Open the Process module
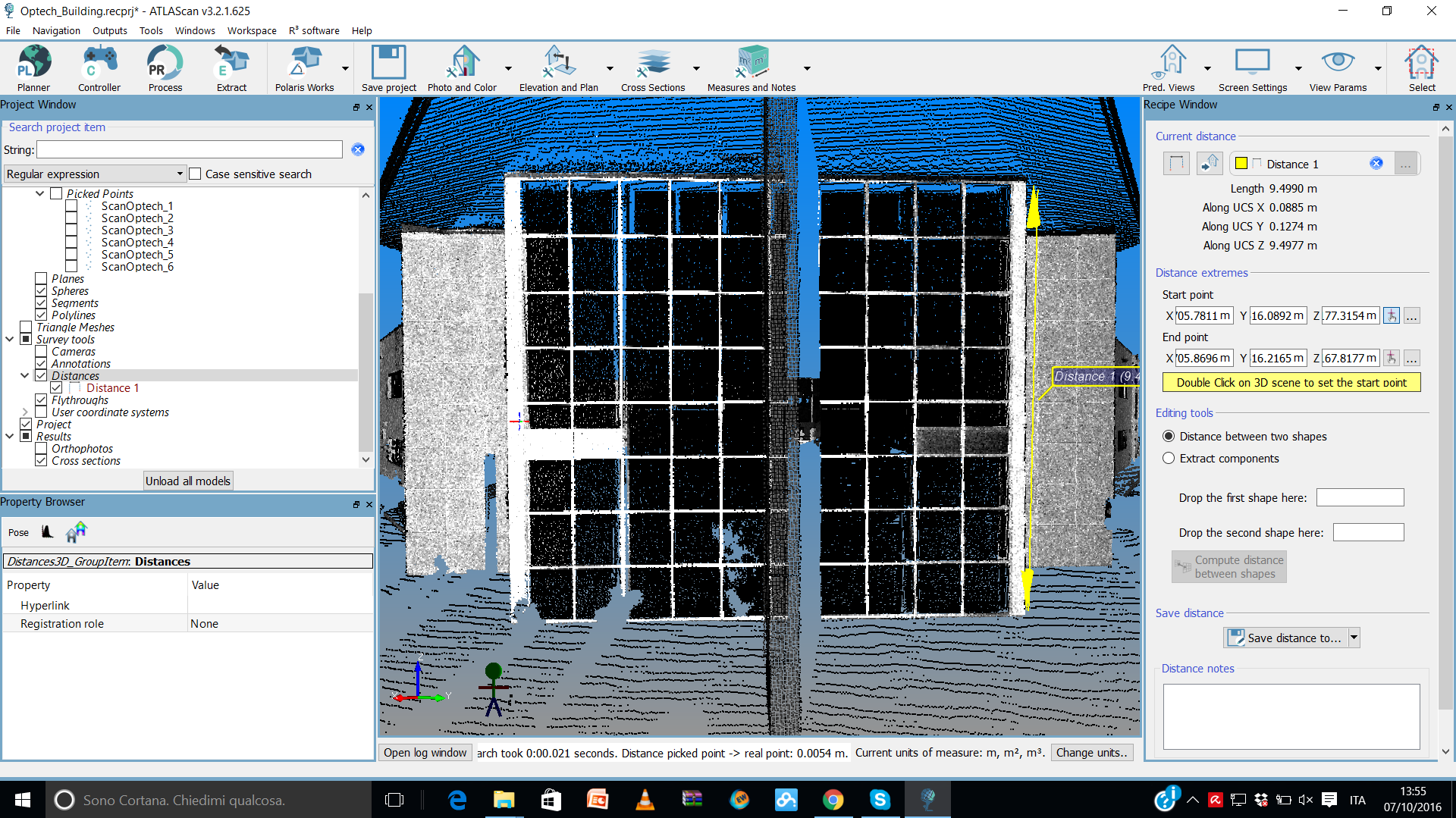1456x818 pixels. click(x=165, y=67)
